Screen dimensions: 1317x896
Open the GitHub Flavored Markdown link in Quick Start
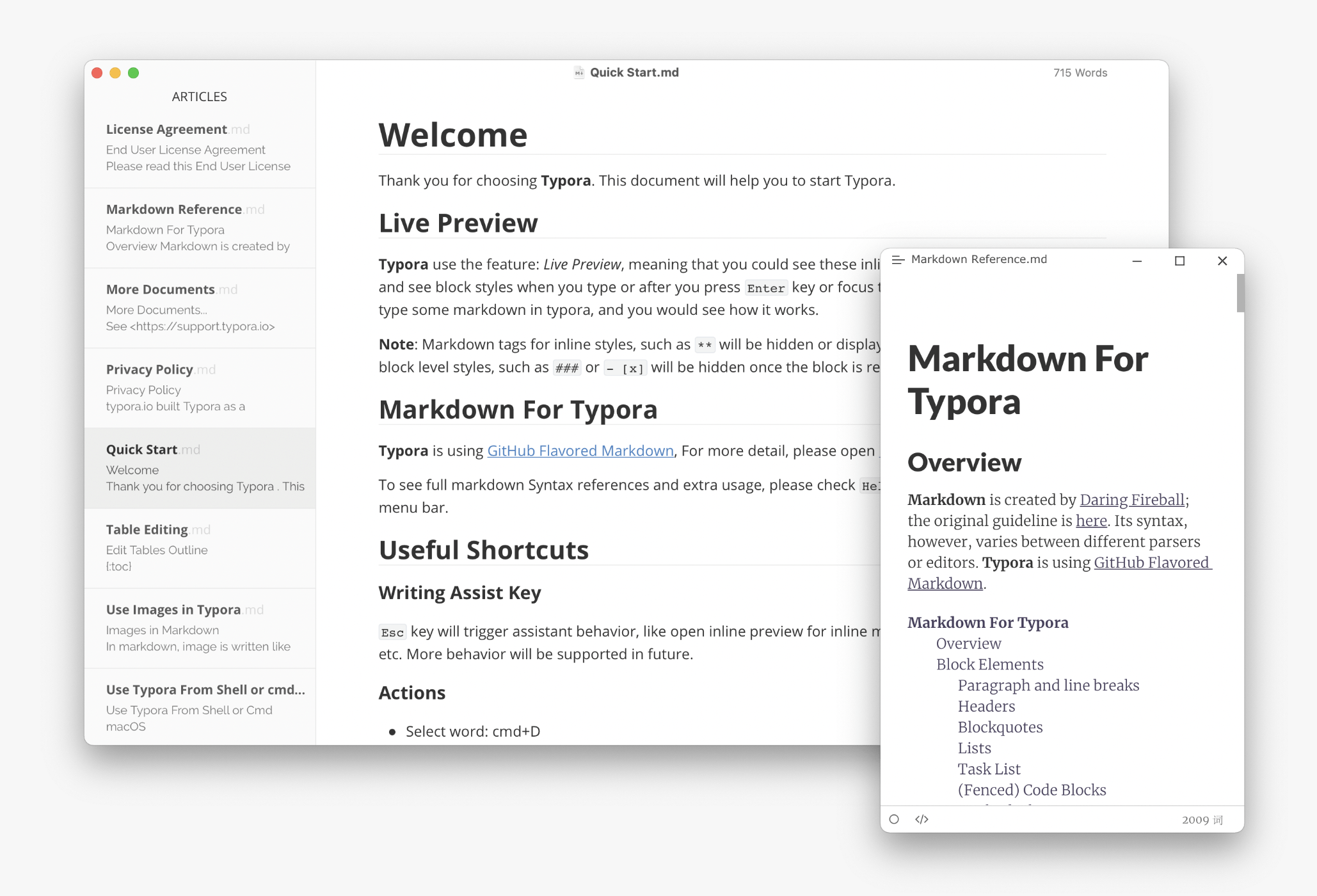(x=580, y=451)
